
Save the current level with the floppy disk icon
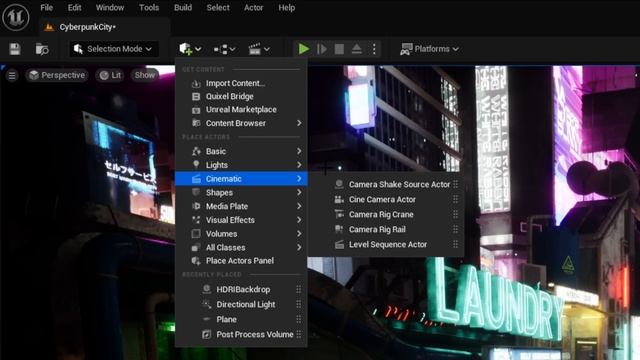coord(15,49)
